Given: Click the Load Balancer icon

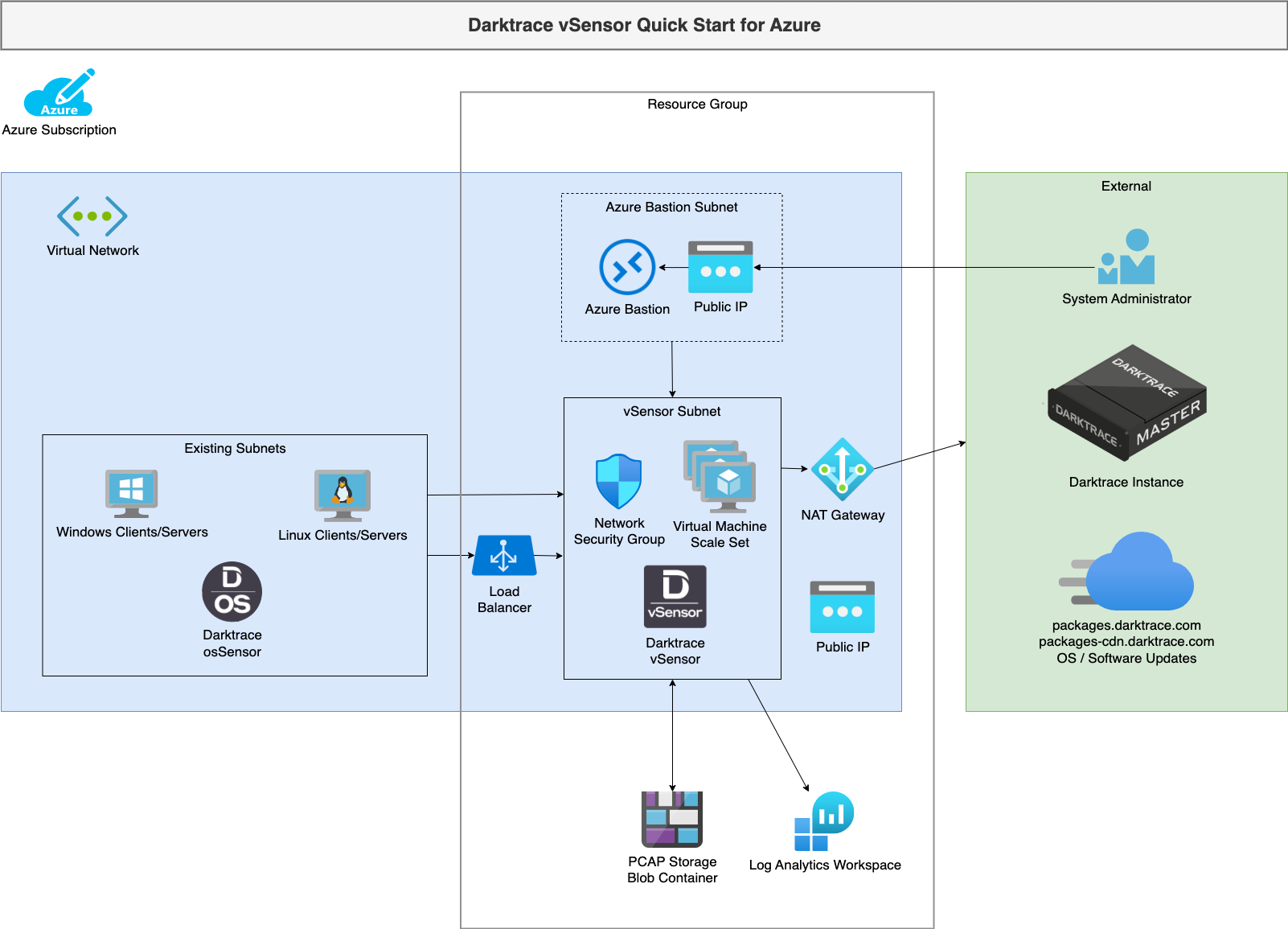Looking at the screenshot, I should coord(504,555).
